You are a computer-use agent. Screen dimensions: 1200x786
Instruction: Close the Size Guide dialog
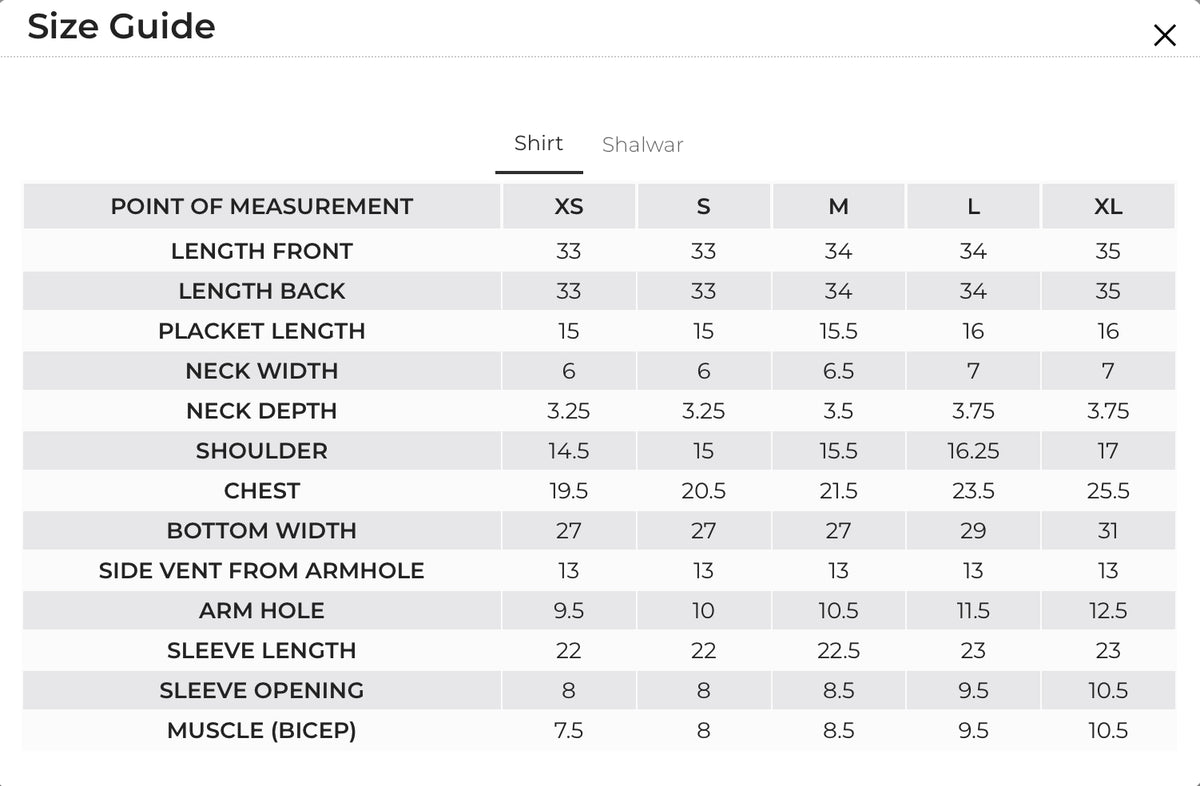tap(1164, 36)
